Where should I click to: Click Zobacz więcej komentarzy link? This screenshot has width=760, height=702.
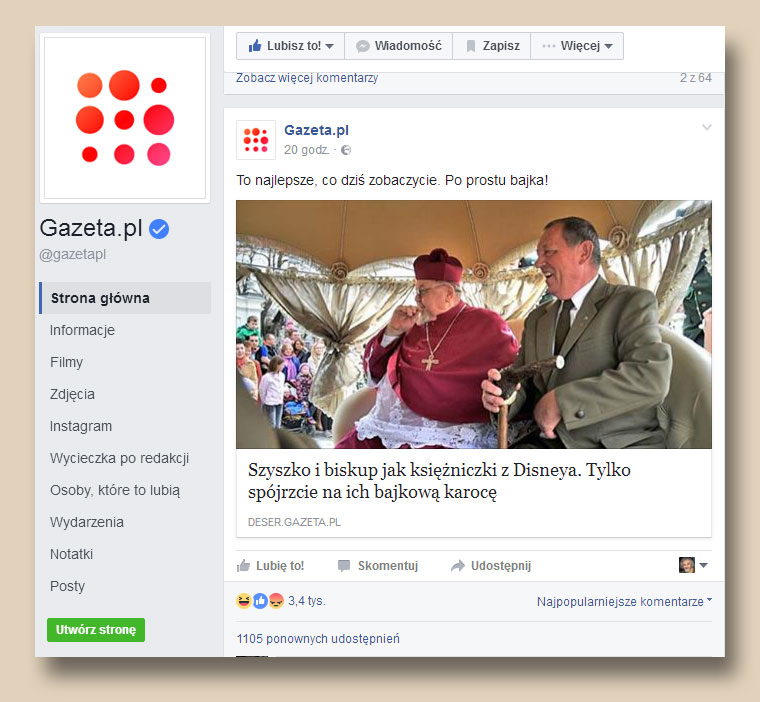tap(307, 78)
